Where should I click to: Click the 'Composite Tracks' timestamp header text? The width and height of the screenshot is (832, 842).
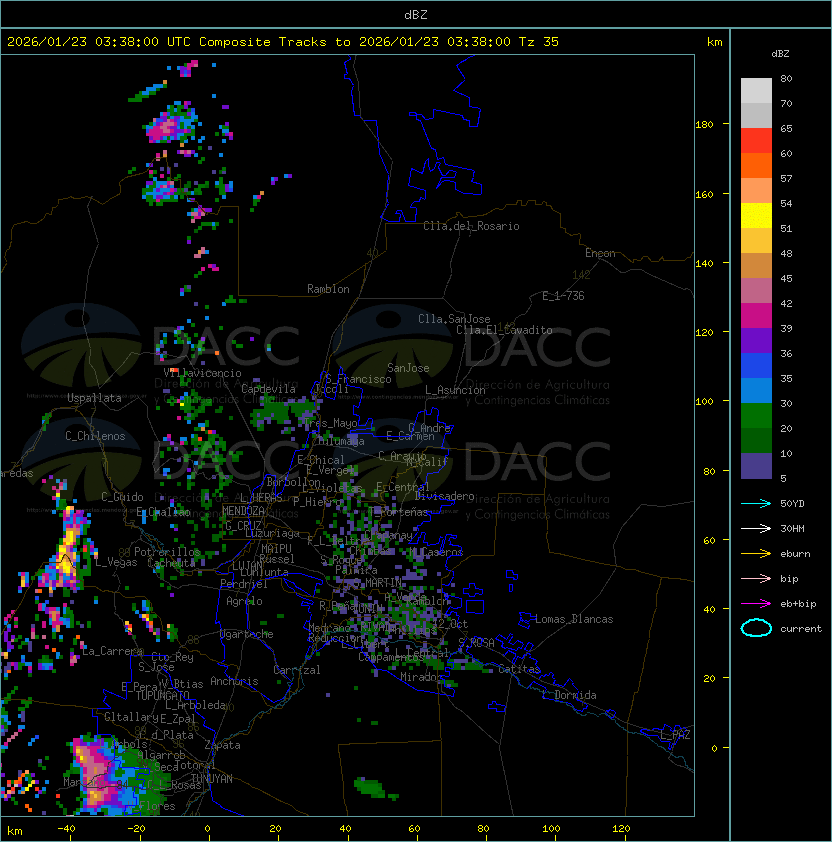point(283,42)
